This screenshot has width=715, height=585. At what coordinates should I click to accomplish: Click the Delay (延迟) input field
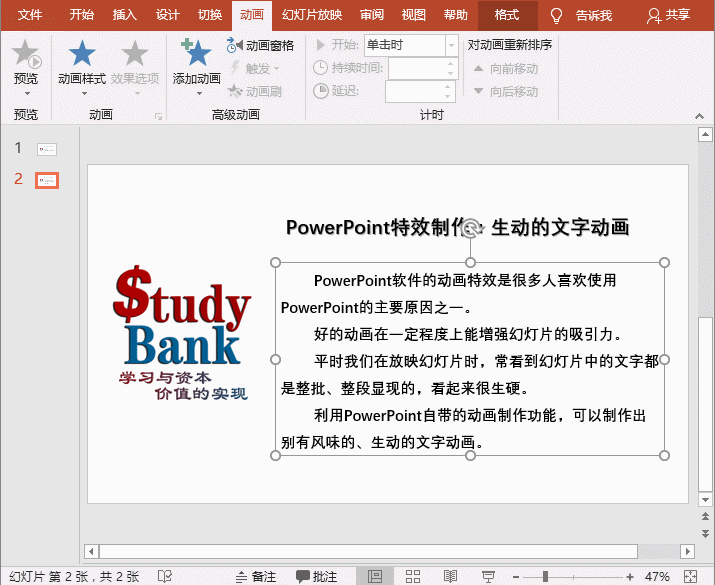click(420, 91)
